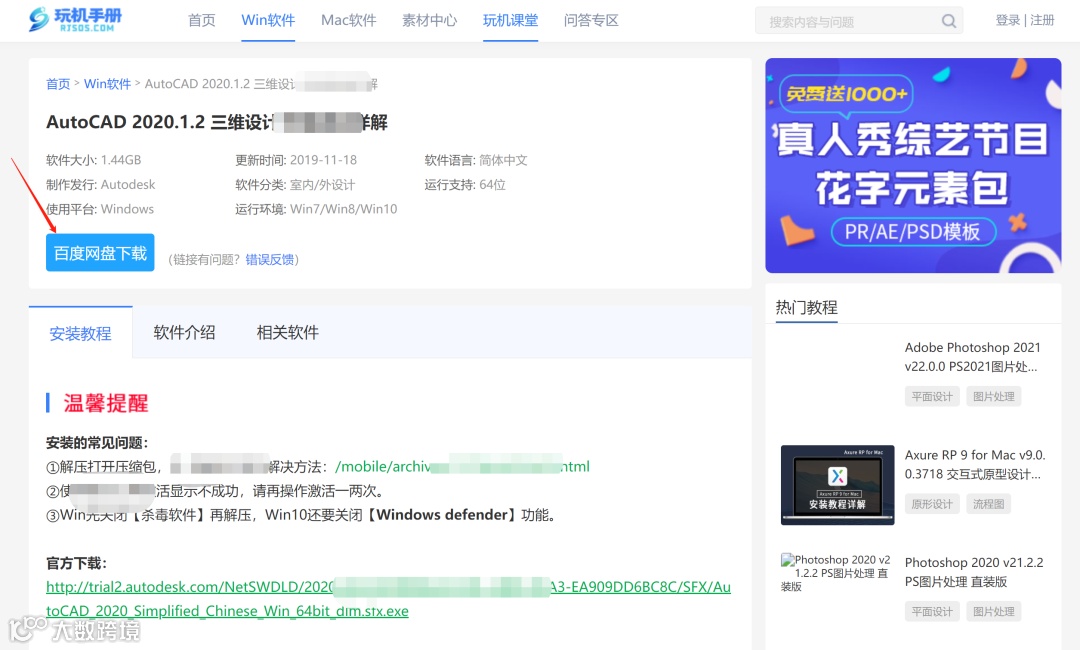
Task: Click the 制作发行: Autodesk text
Action: (101, 185)
